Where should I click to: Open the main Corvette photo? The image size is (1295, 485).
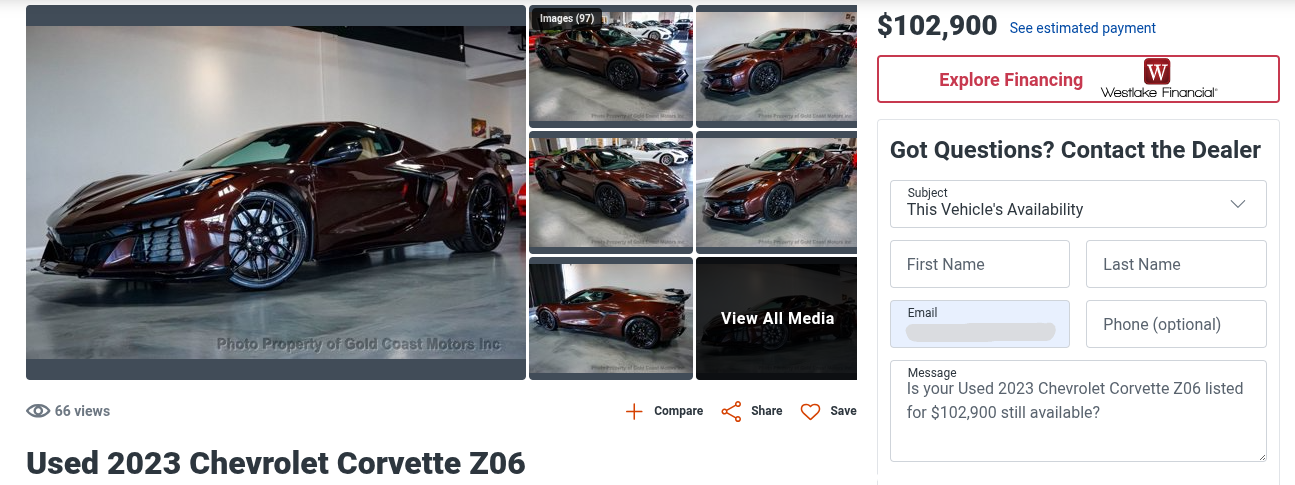coord(276,193)
